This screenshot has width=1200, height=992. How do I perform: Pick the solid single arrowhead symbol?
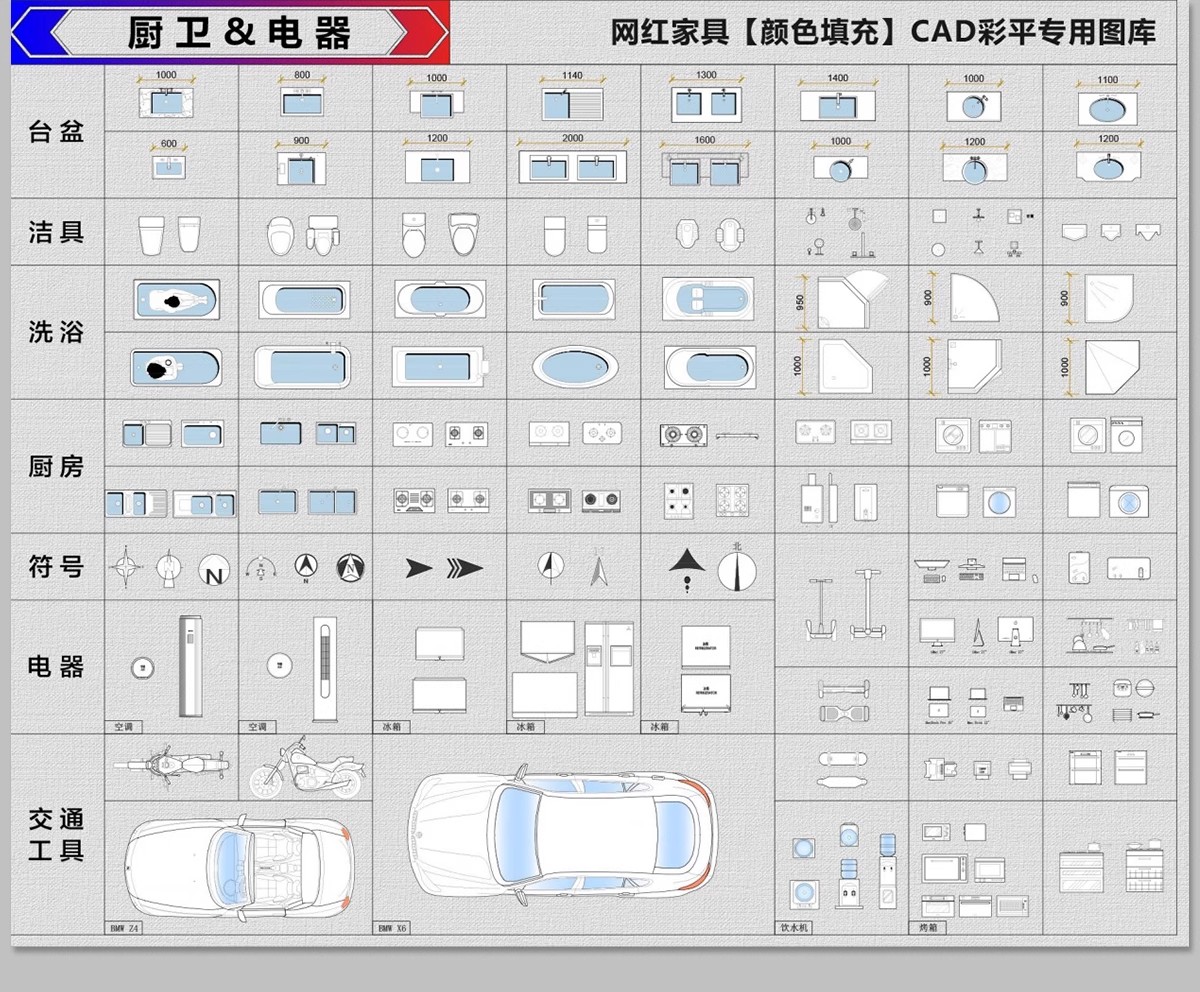click(419, 568)
